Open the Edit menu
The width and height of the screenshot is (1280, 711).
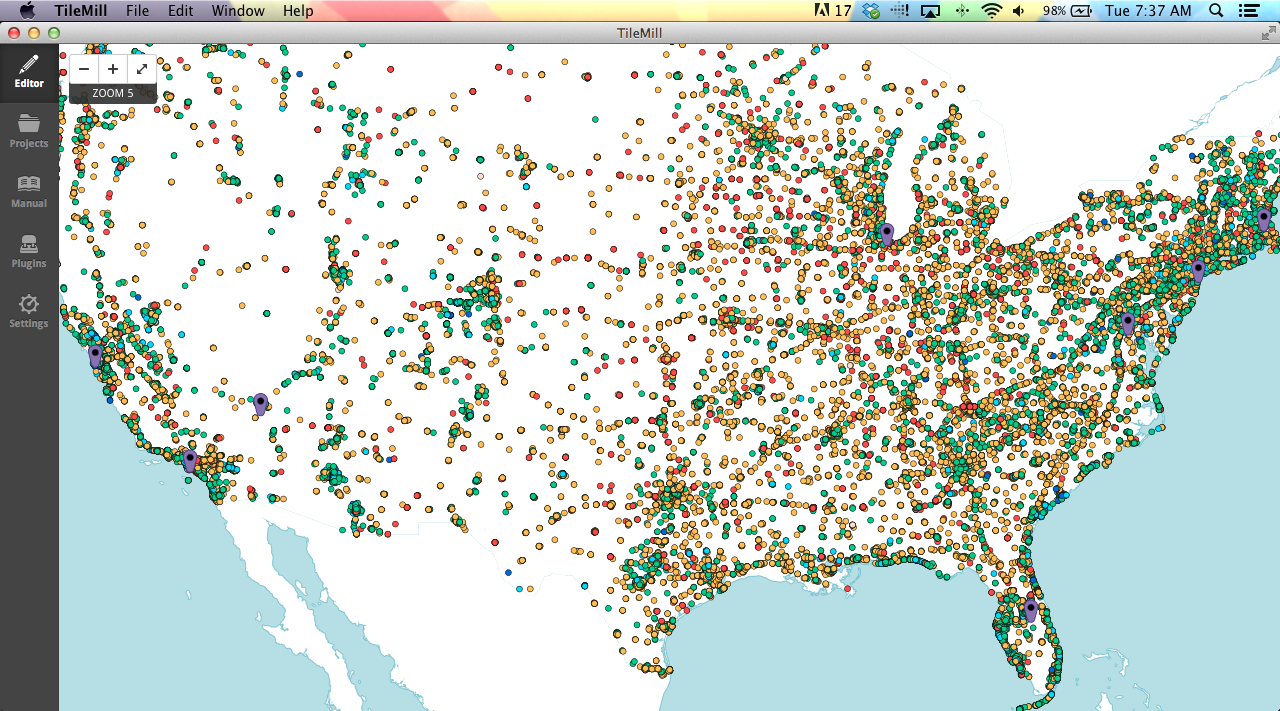tap(181, 11)
